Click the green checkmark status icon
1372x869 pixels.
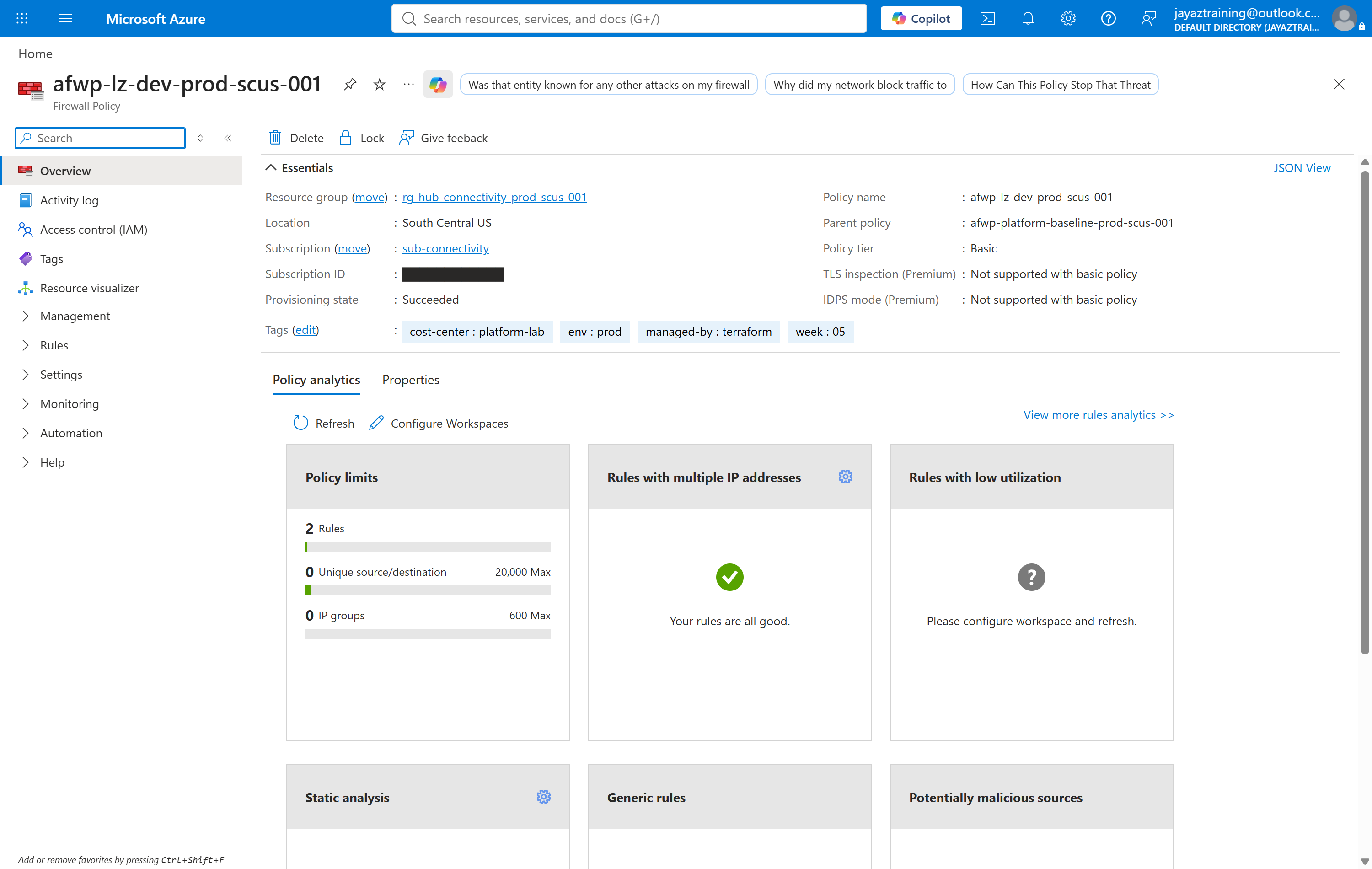click(729, 577)
